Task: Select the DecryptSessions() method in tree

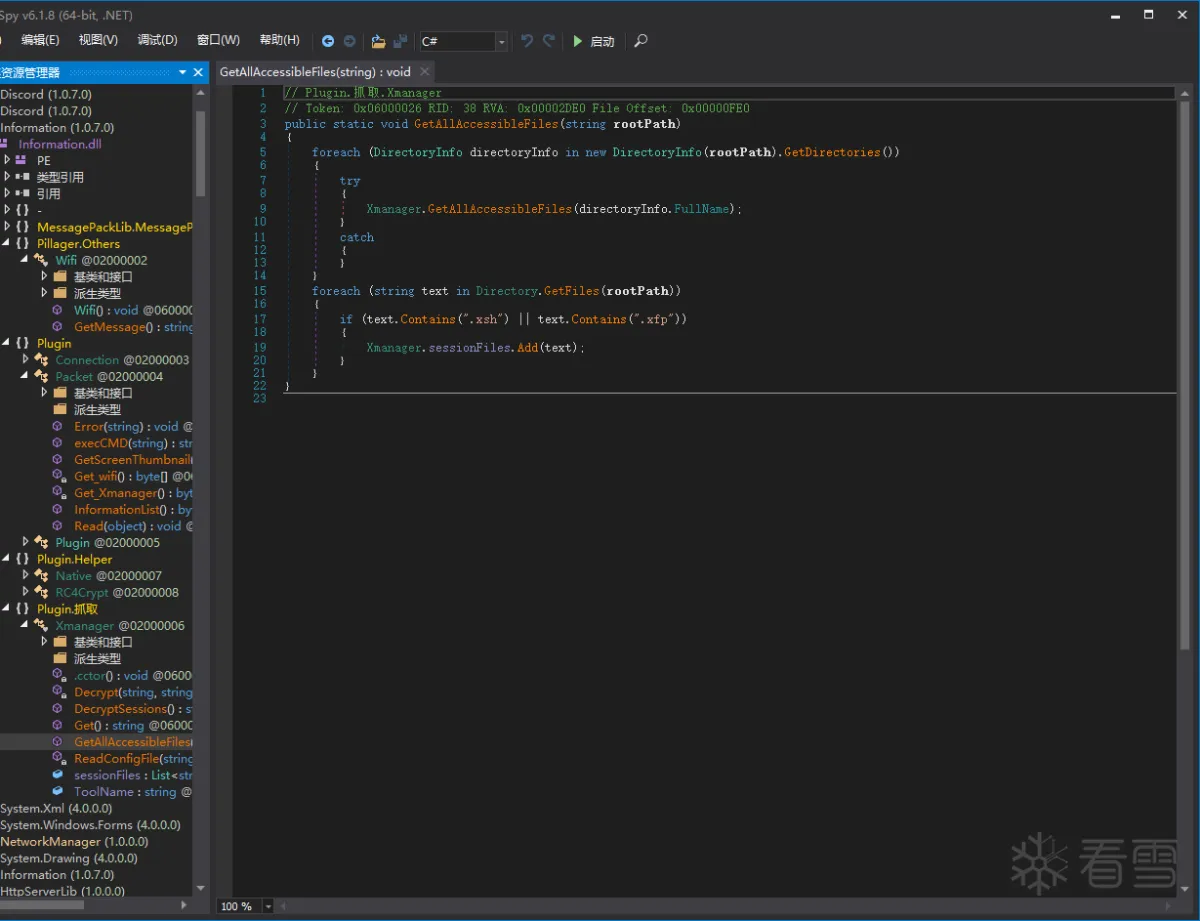Action: (122, 709)
